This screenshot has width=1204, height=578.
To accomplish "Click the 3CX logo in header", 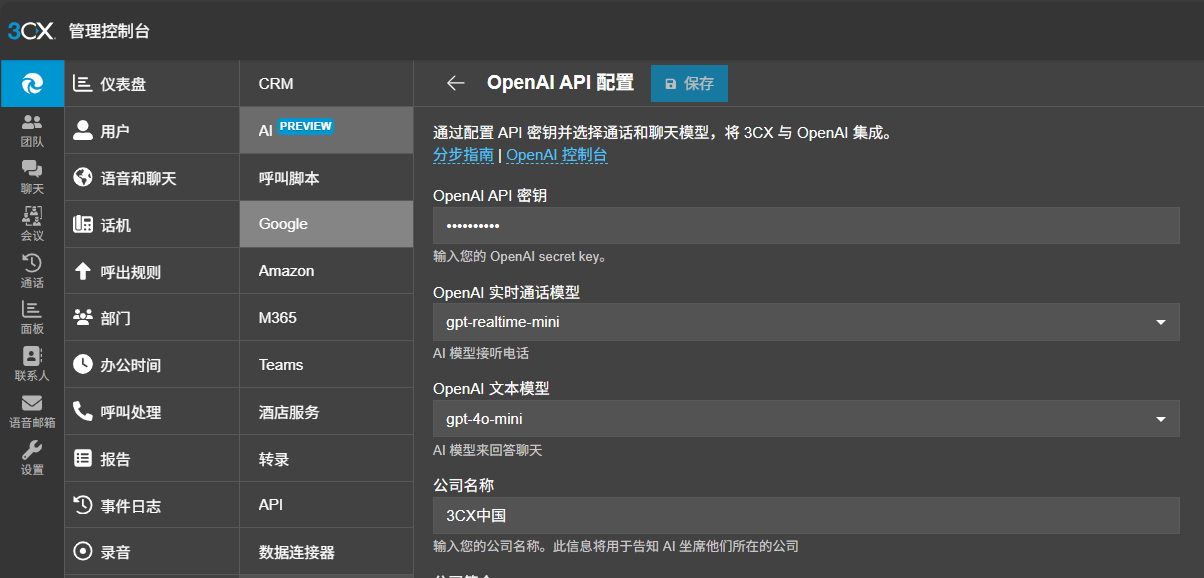I will [x=31, y=31].
